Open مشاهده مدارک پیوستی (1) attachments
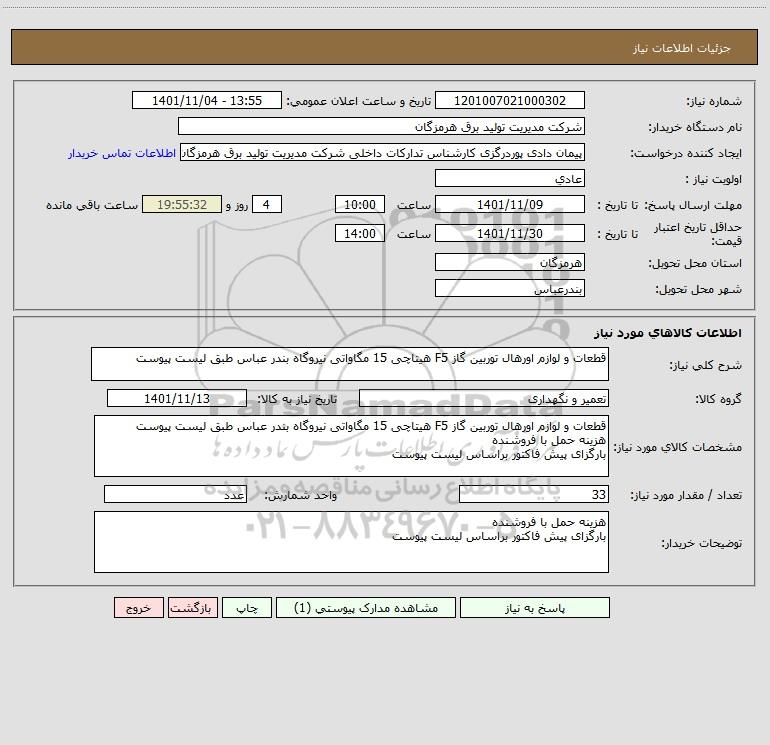This screenshot has width=770, height=745. coord(366,608)
